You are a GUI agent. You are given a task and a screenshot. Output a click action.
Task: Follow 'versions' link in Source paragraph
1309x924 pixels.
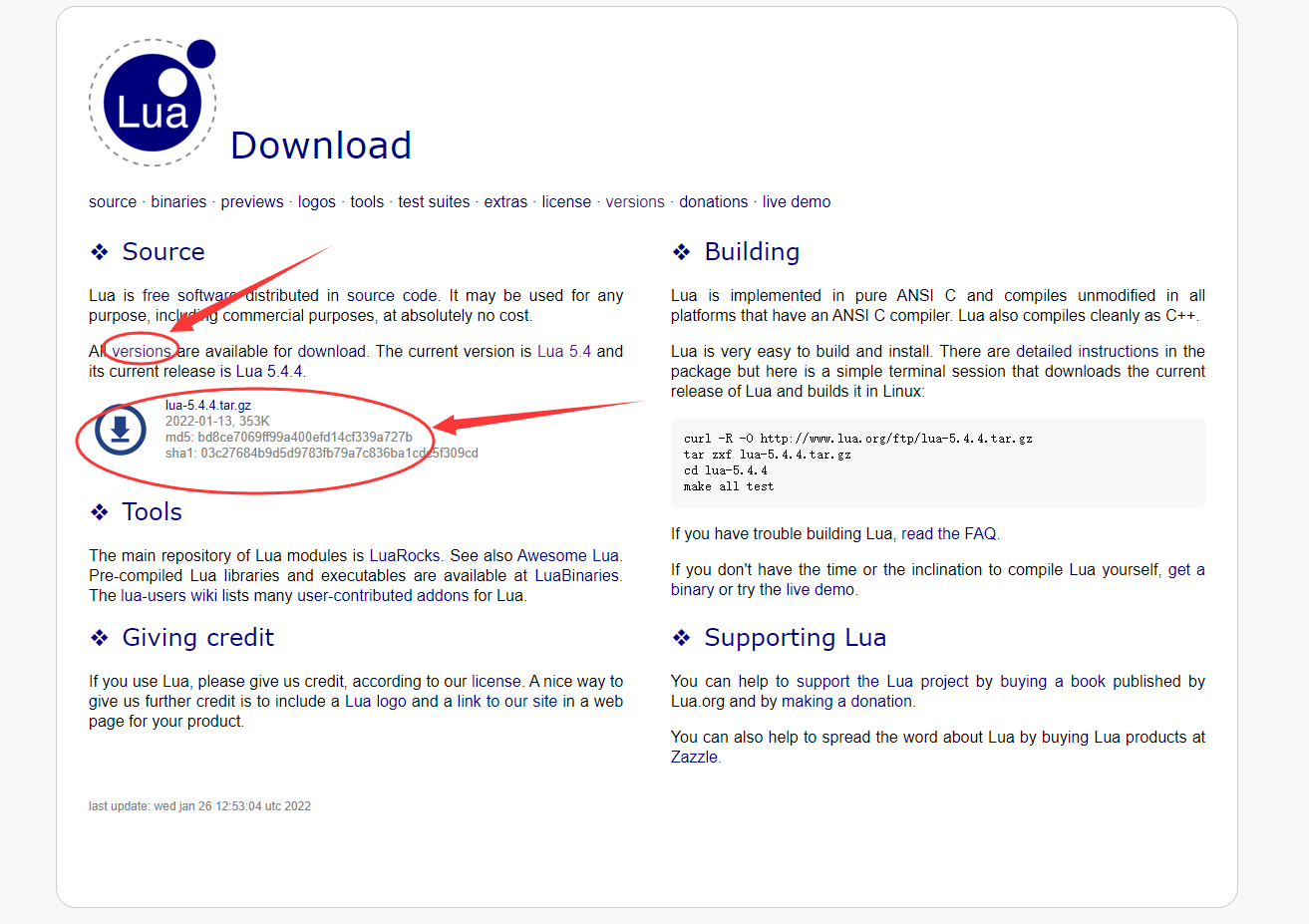click(142, 351)
